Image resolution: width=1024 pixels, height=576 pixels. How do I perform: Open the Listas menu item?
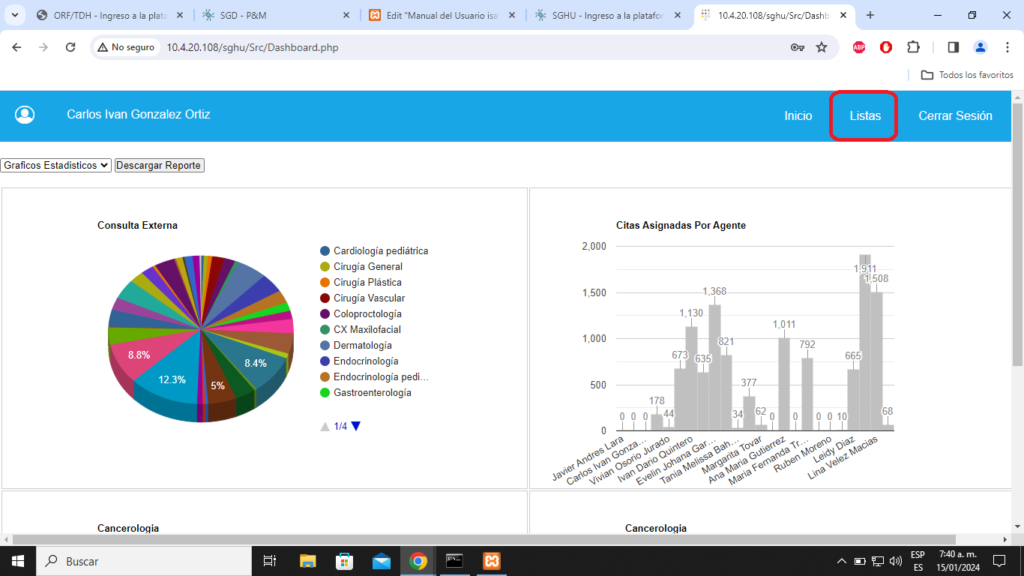tap(865, 116)
